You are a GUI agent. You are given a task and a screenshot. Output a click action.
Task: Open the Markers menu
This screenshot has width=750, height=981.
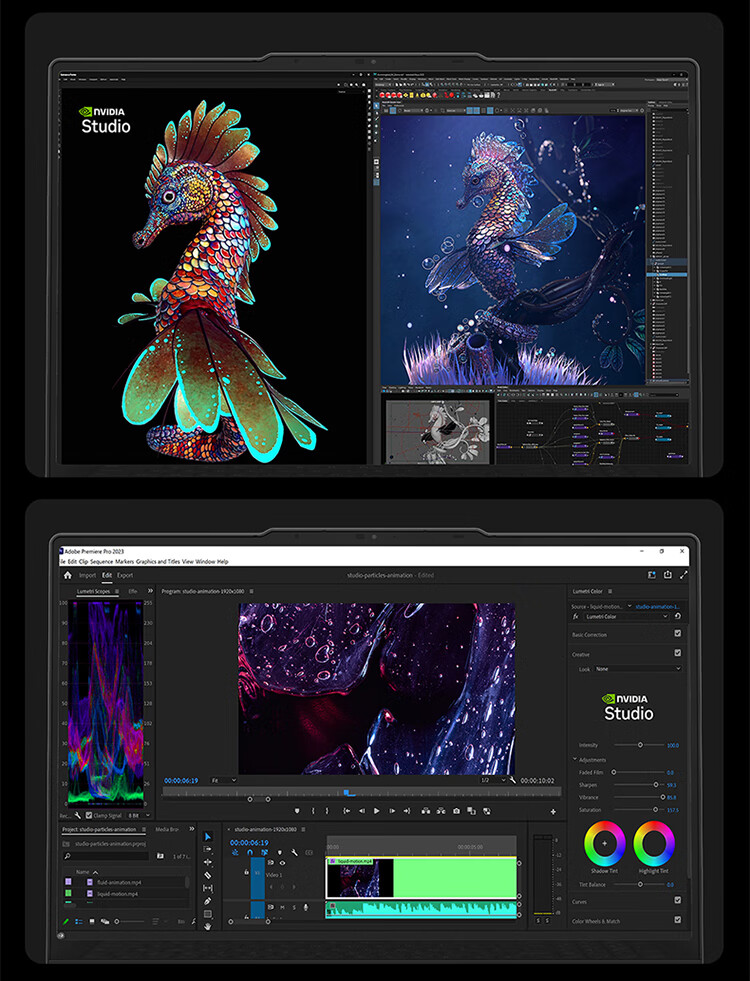[124, 561]
